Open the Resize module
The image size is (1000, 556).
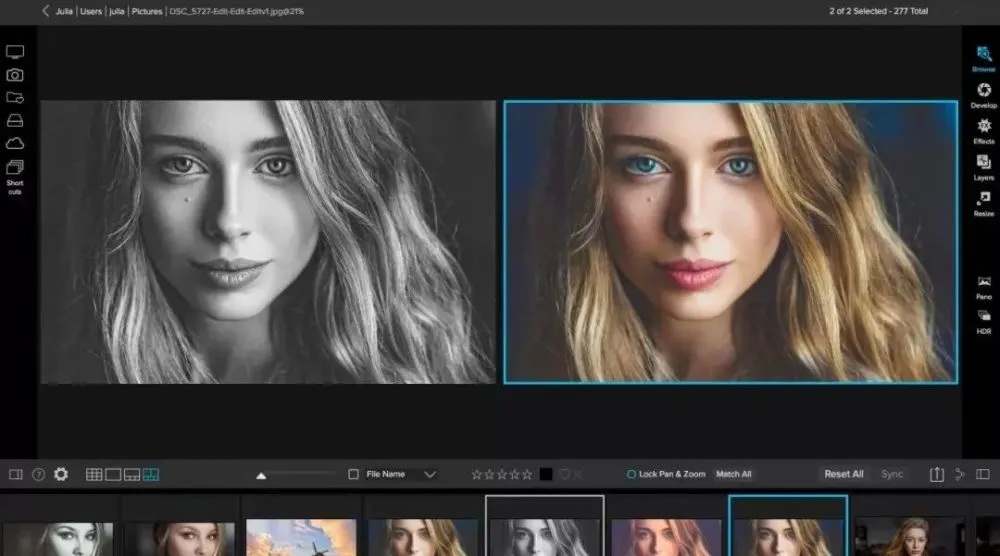click(x=983, y=203)
